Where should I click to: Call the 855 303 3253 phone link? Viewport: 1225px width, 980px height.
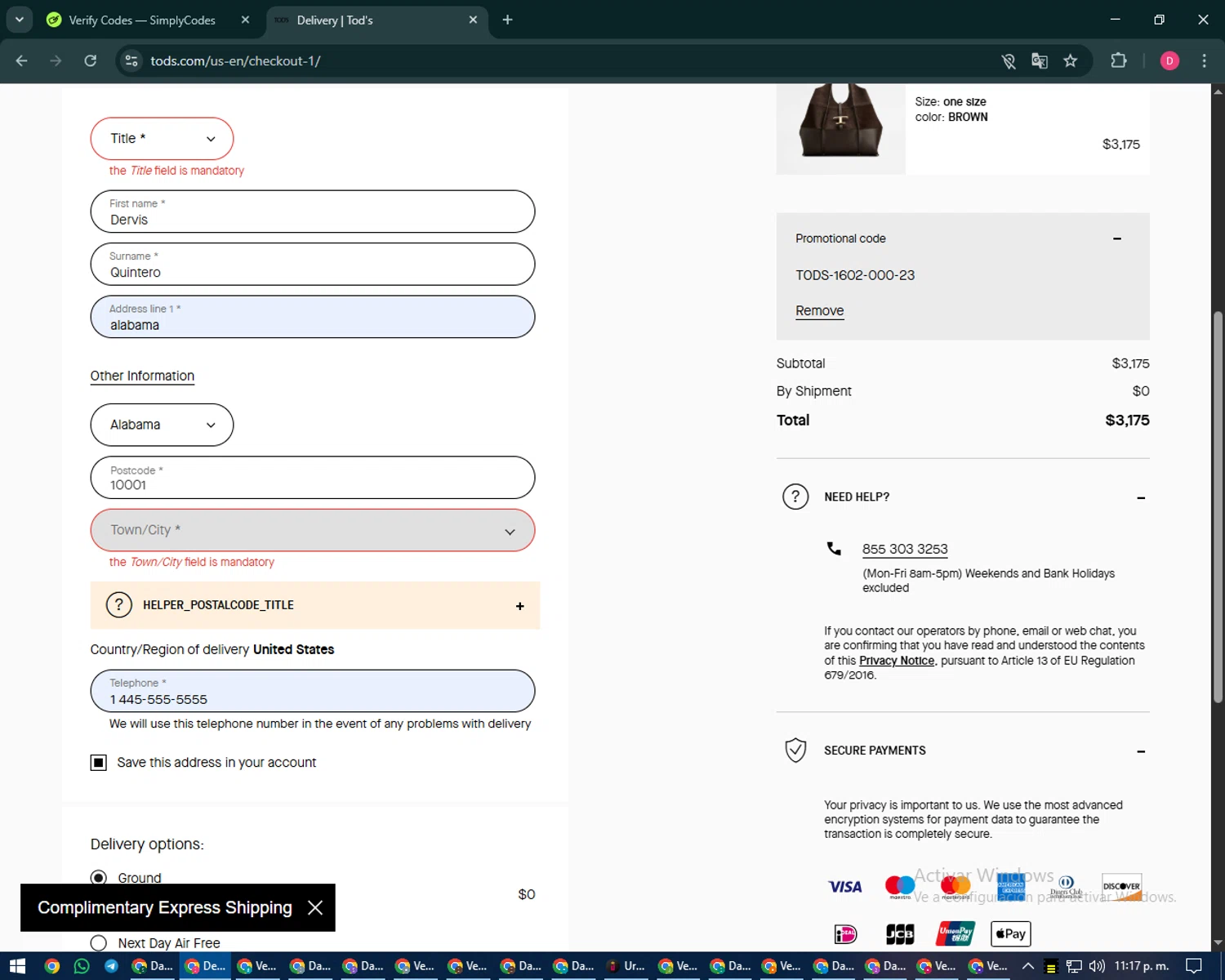pos(905,549)
